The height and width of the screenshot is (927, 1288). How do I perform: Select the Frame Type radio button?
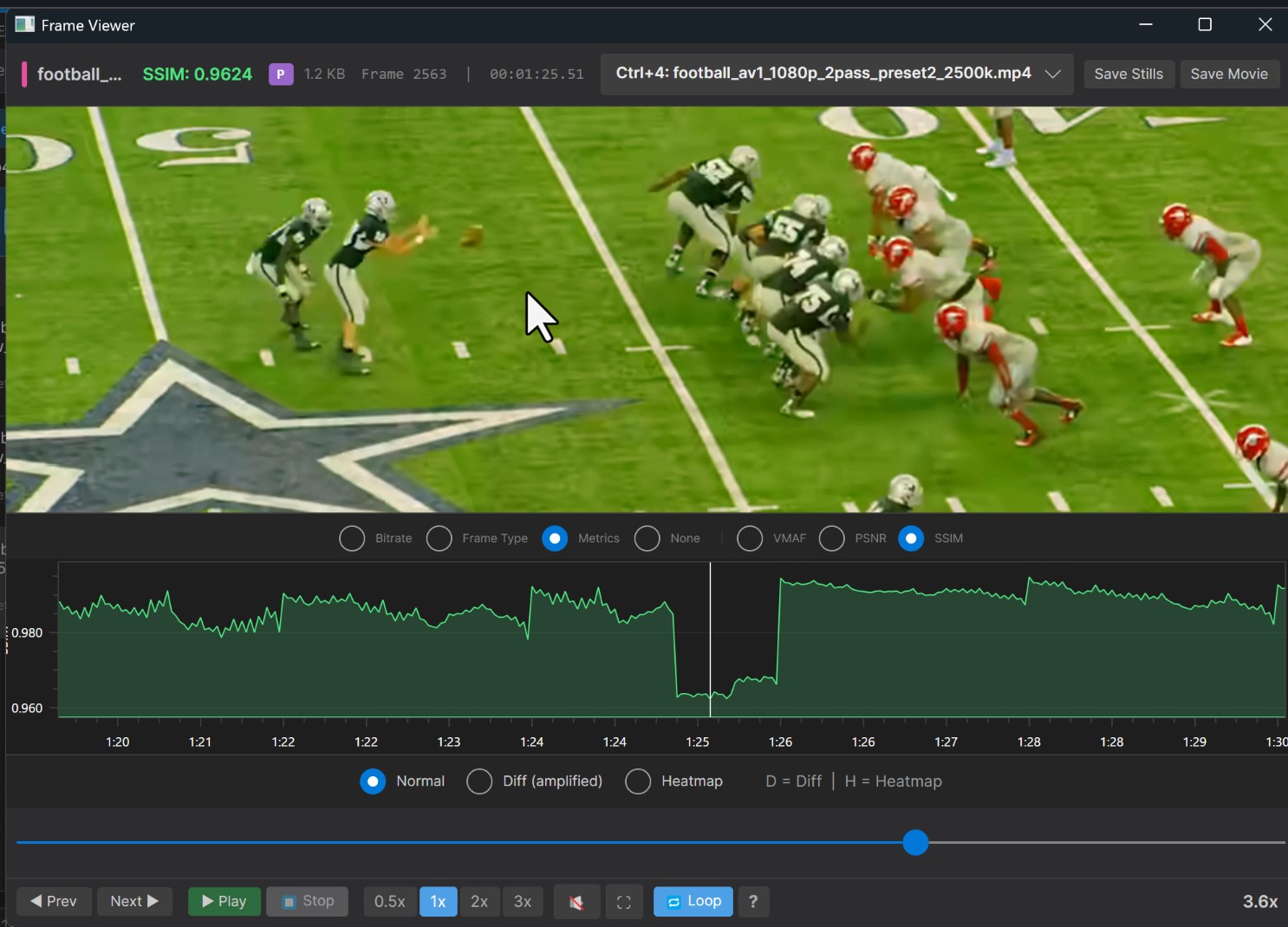point(439,539)
